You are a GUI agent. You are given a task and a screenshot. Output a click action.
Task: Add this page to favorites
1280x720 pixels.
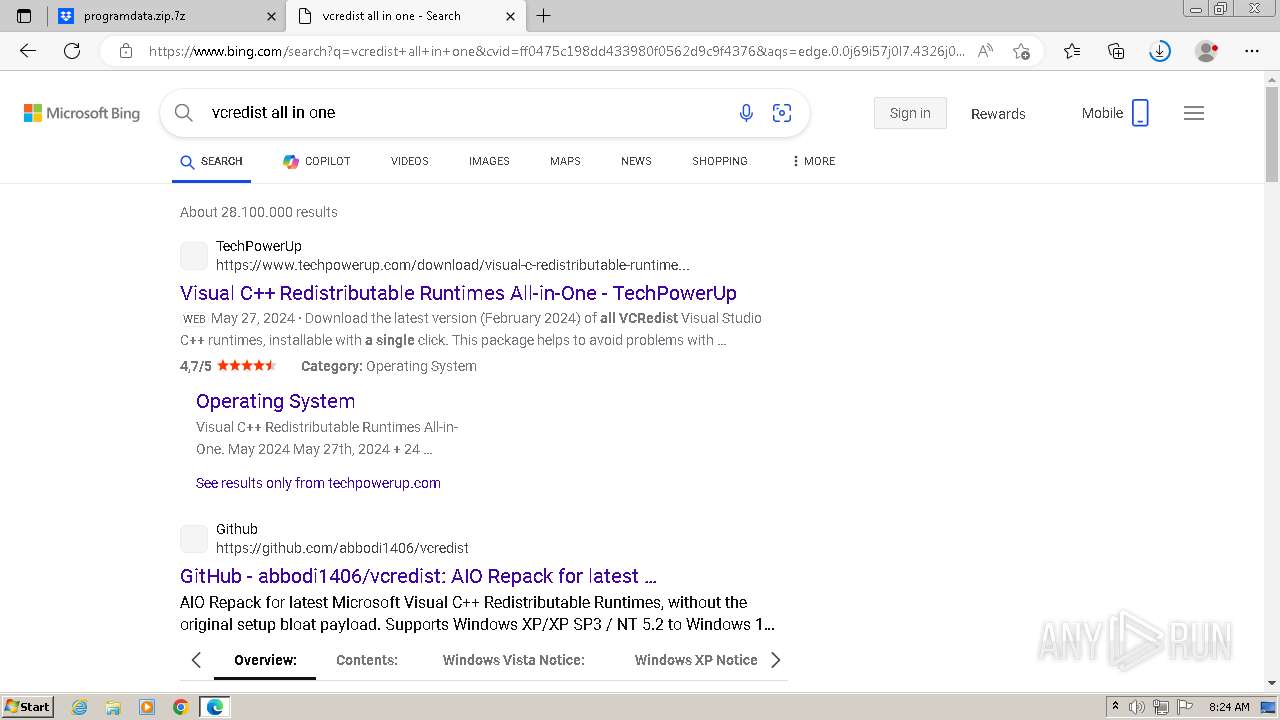tap(1021, 51)
